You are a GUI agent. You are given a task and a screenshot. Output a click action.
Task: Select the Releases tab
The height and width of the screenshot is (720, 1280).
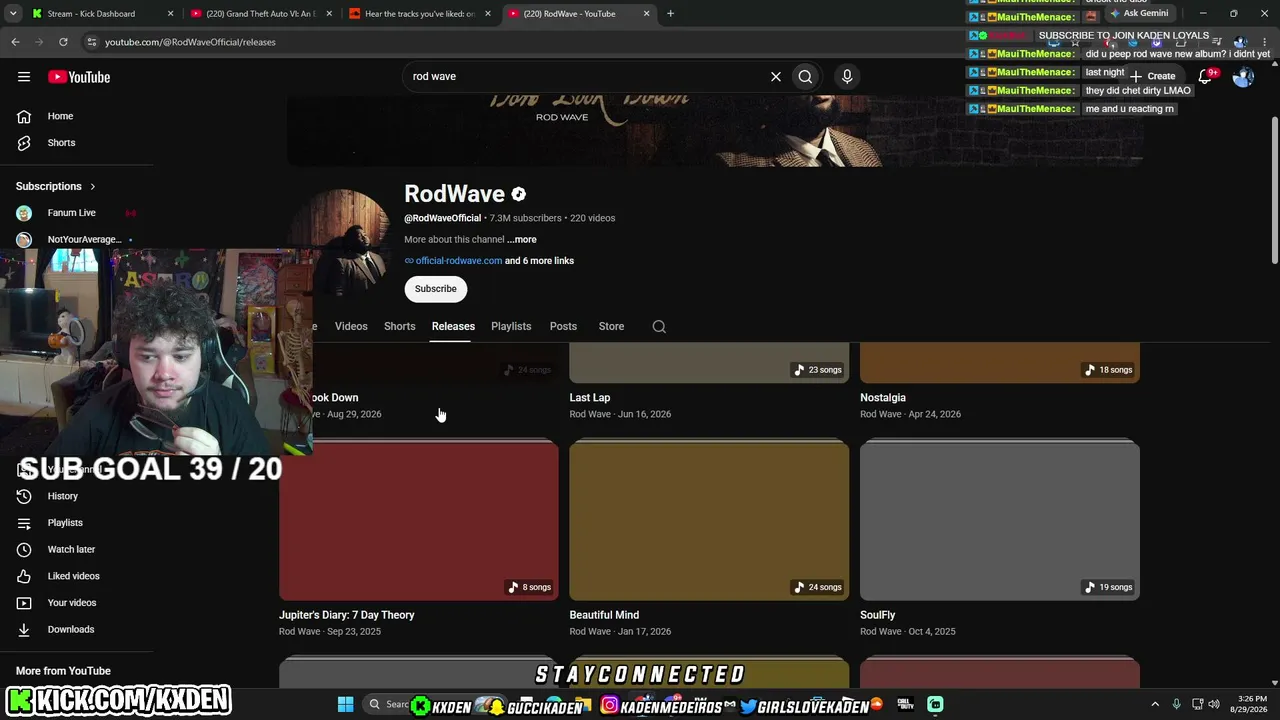pos(453,326)
